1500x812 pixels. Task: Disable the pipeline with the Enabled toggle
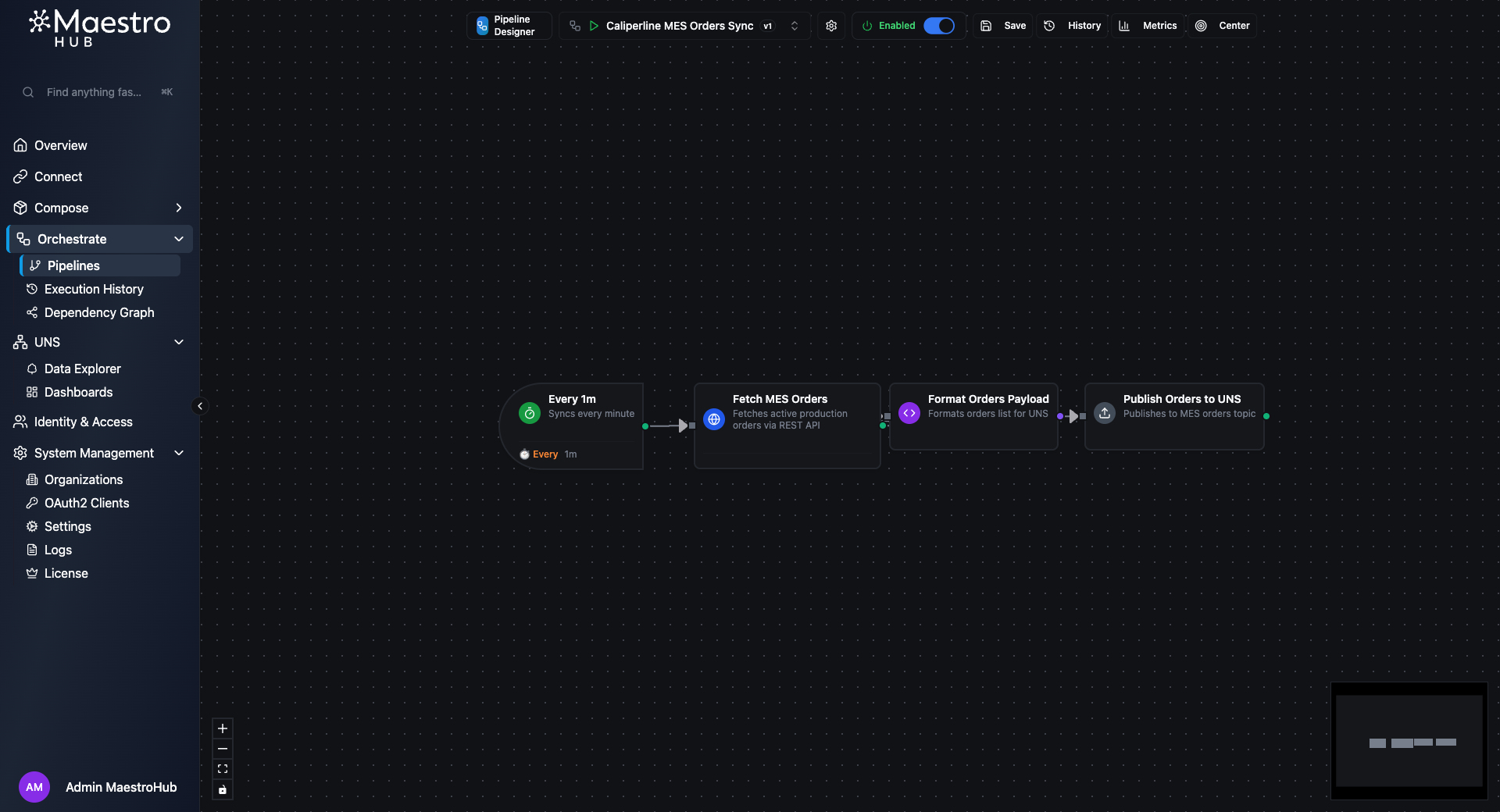(x=940, y=26)
